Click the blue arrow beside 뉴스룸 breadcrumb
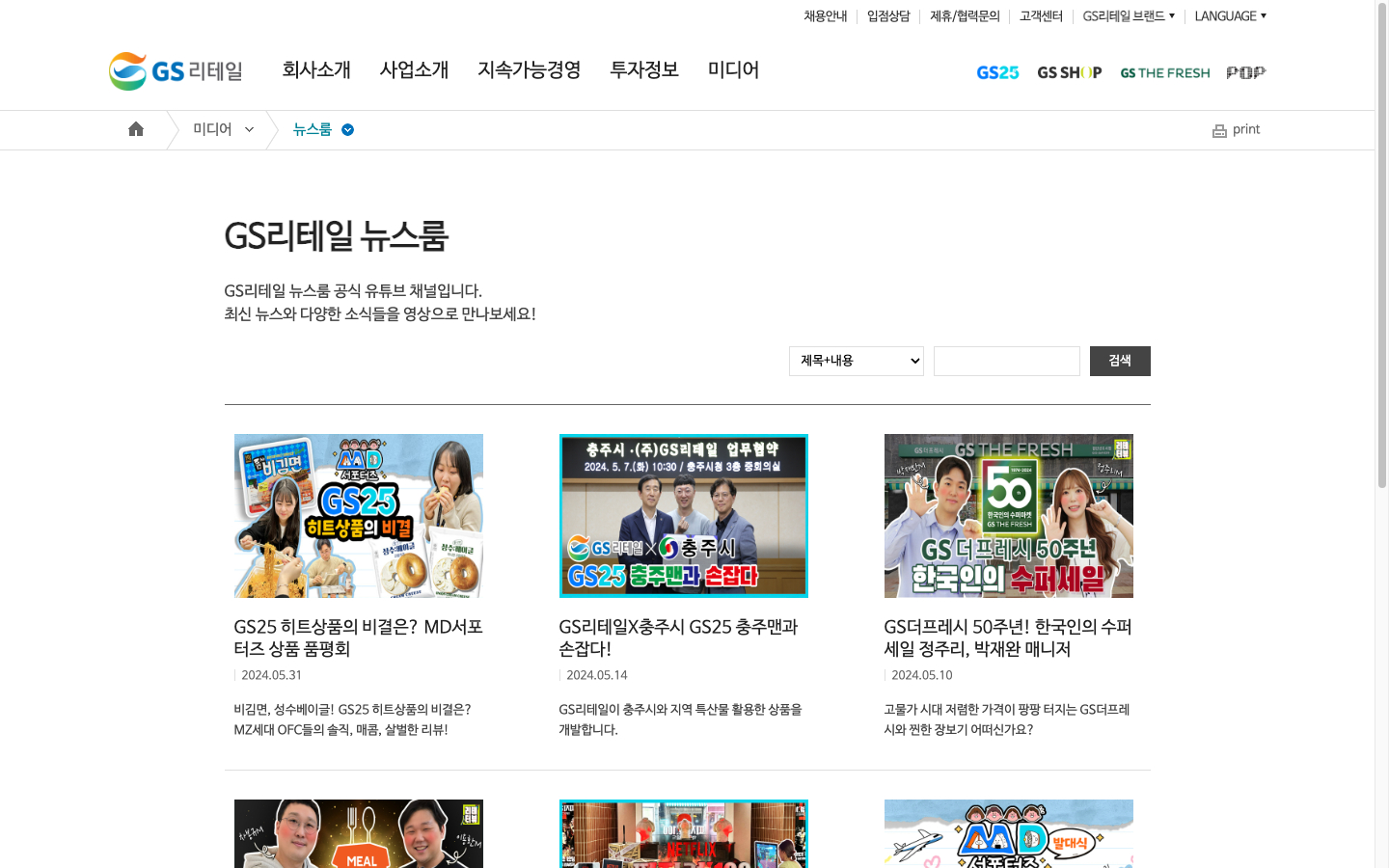The height and width of the screenshot is (868, 1389). (347, 130)
